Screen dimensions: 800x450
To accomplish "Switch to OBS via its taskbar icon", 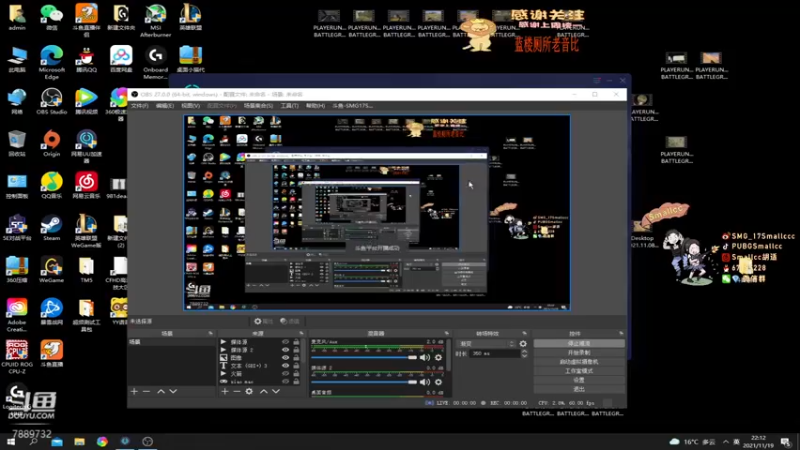I will [x=147, y=442].
